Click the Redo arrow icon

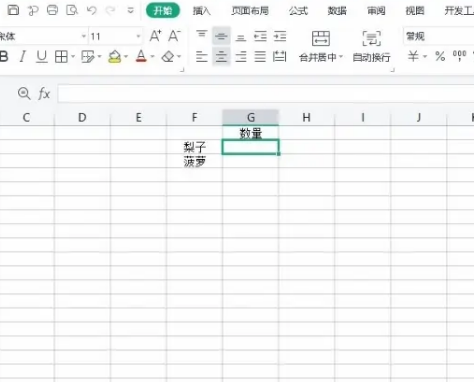(110, 10)
